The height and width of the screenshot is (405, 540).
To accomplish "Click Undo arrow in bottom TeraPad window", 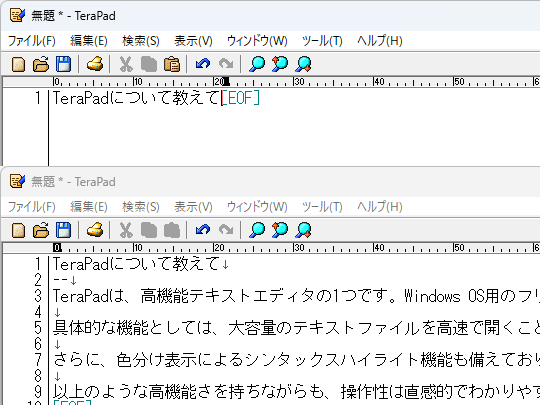I will click(202, 230).
